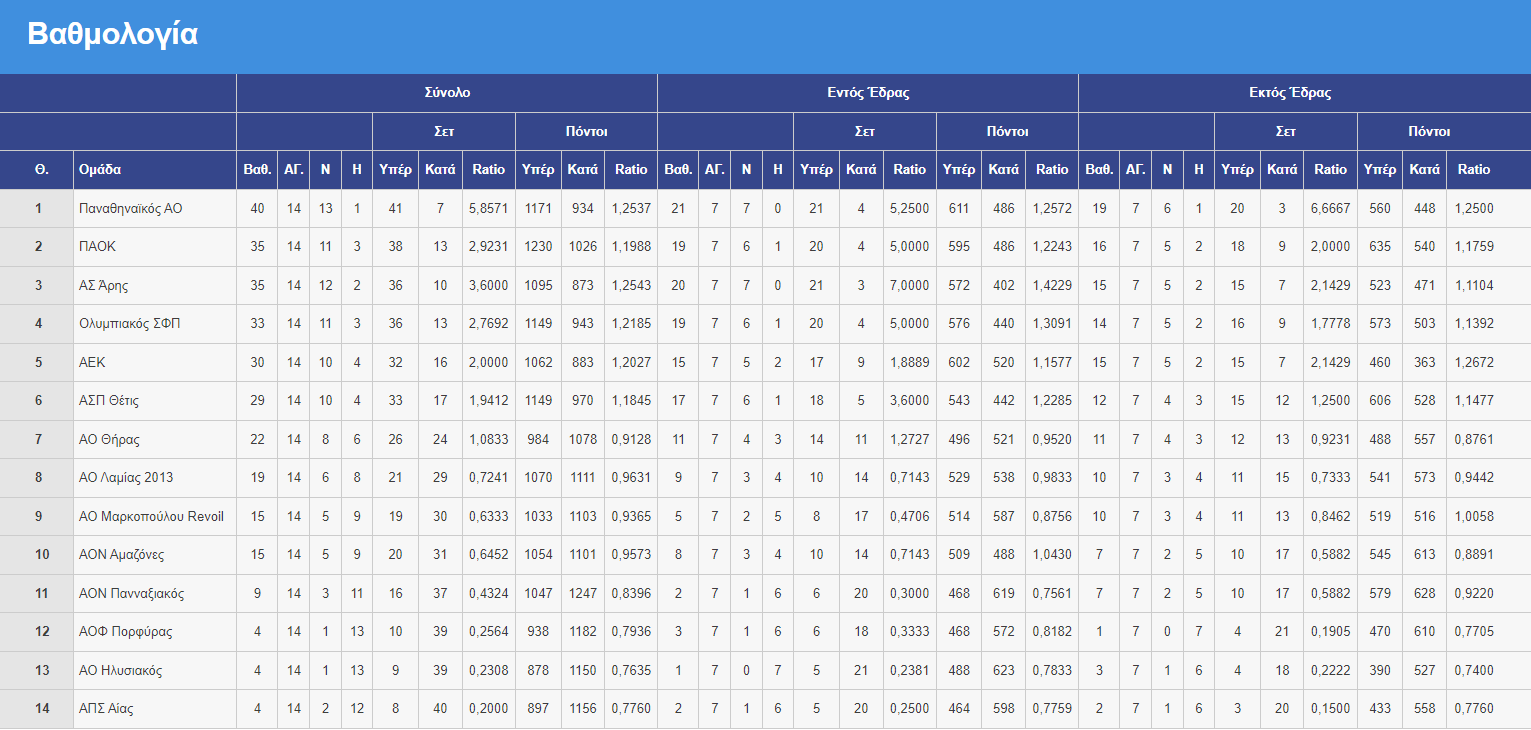This screenshot has width=1531, height=730.
Task: Click the 5,8571 set ratio cell
Action: click(488, 209)
